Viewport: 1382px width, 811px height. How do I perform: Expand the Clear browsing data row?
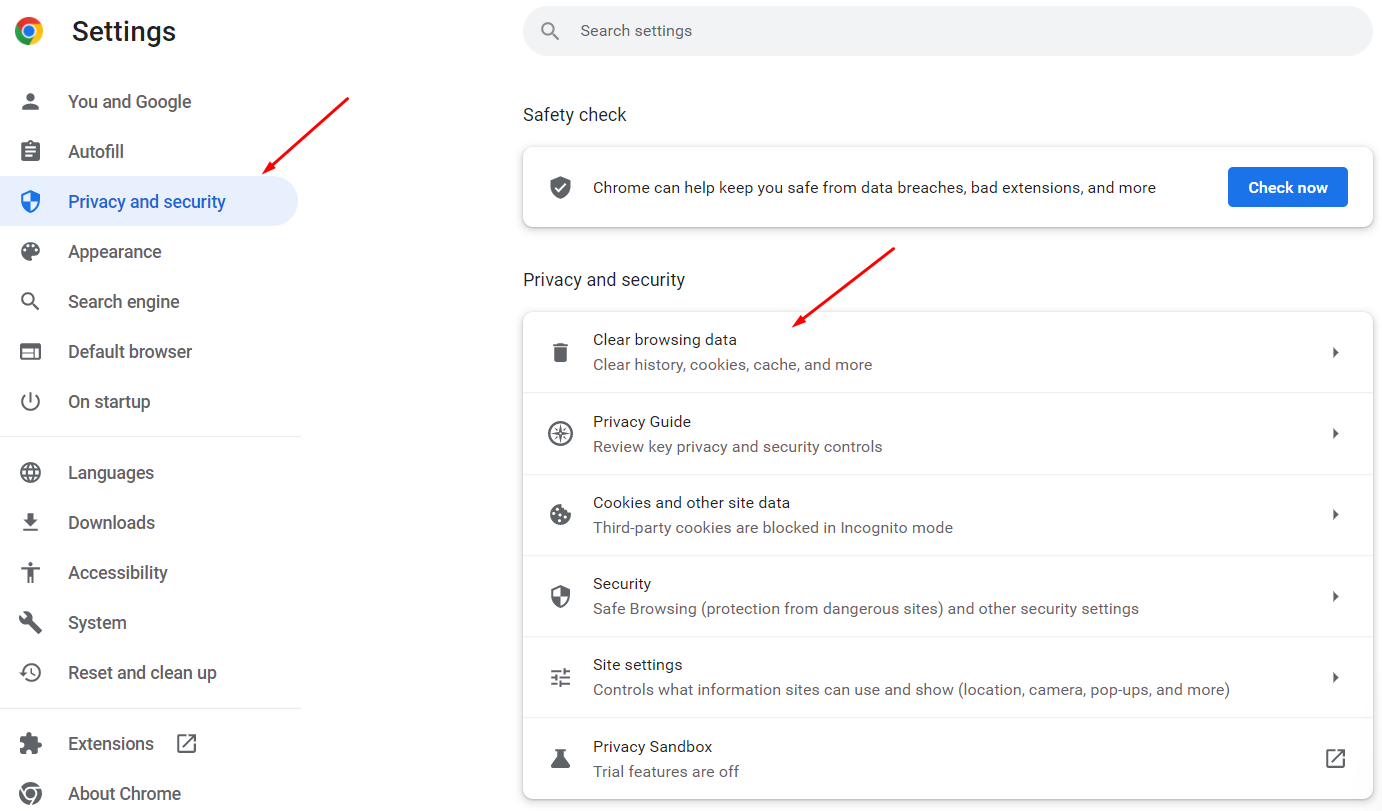click(x=1335, y=352)
